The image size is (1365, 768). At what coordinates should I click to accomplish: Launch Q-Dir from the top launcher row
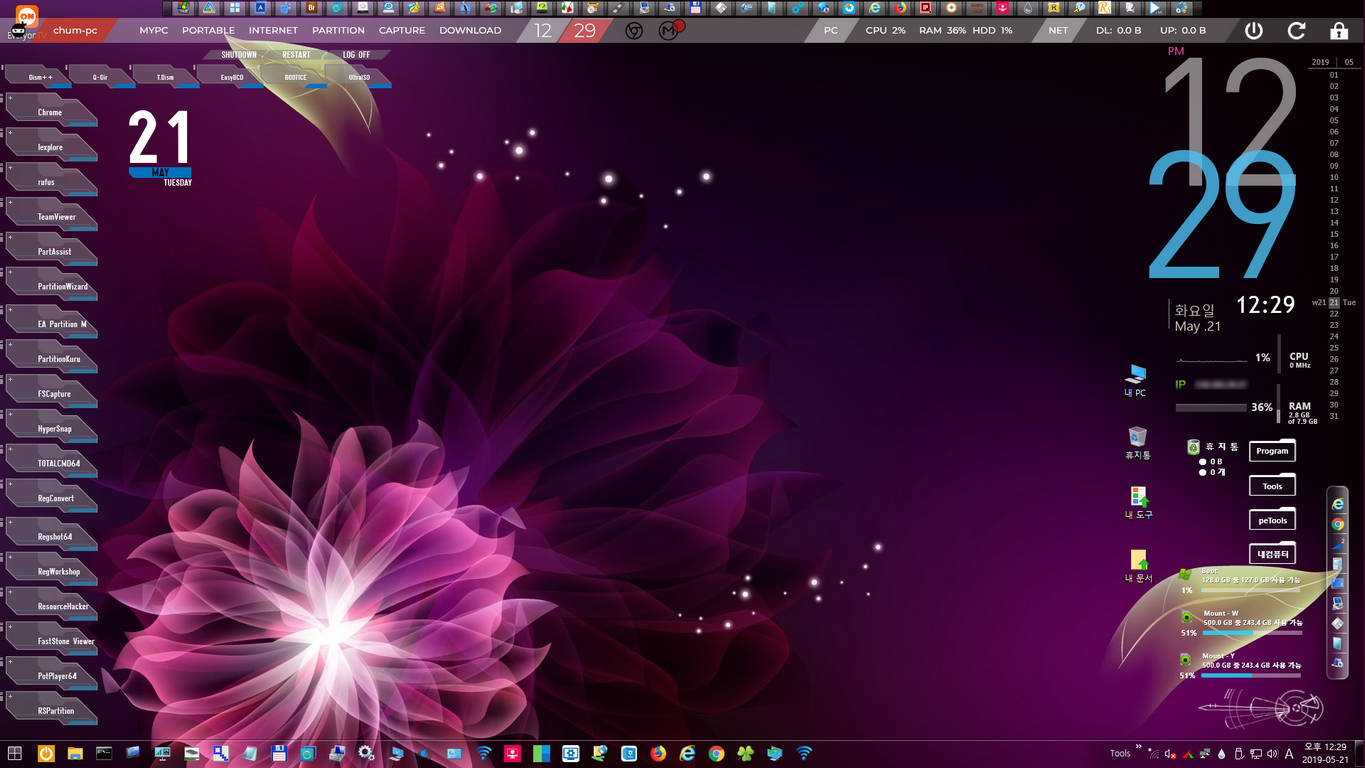[x=103, y=76]
